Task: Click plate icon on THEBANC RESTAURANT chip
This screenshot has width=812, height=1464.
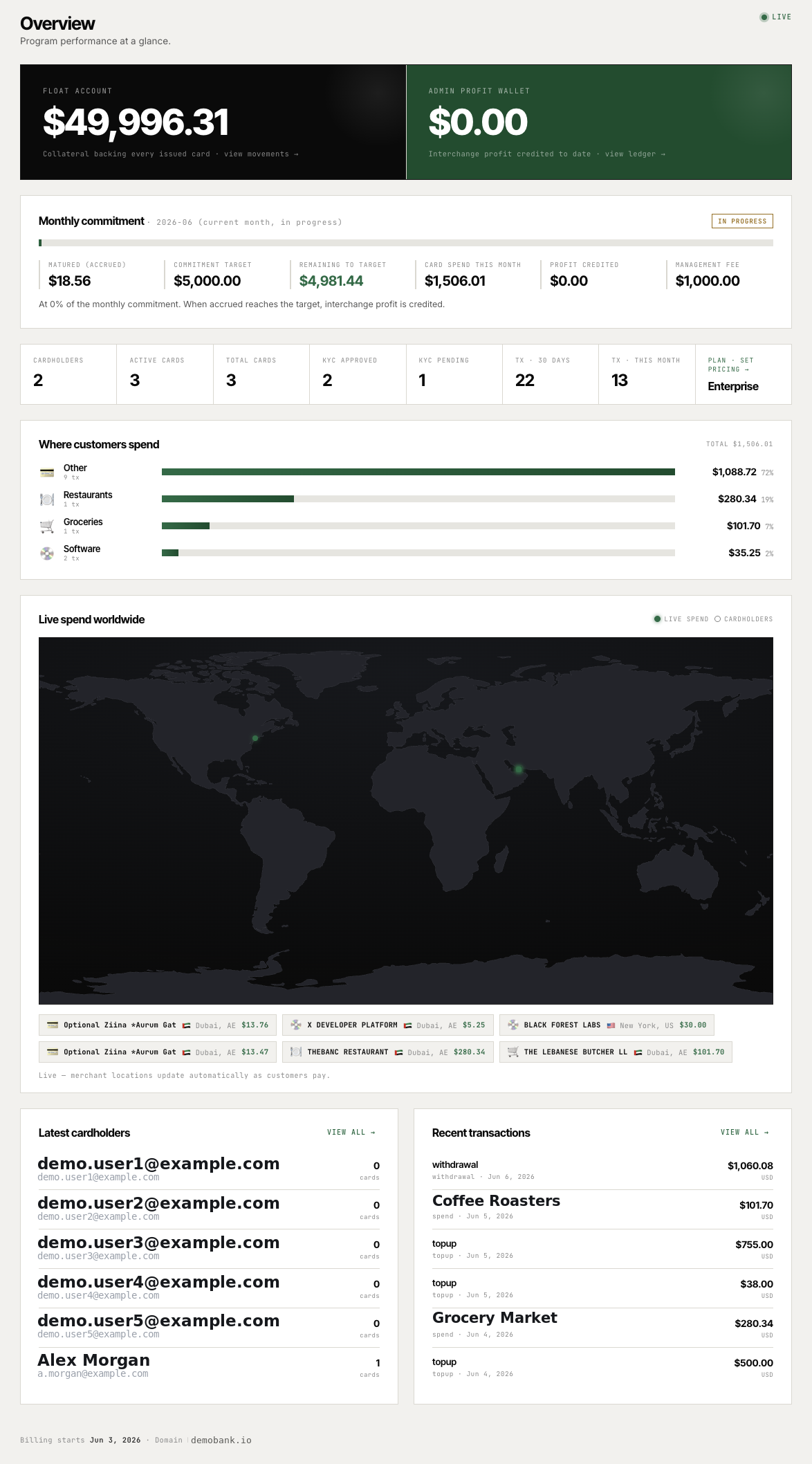Action: [296, 1052]
